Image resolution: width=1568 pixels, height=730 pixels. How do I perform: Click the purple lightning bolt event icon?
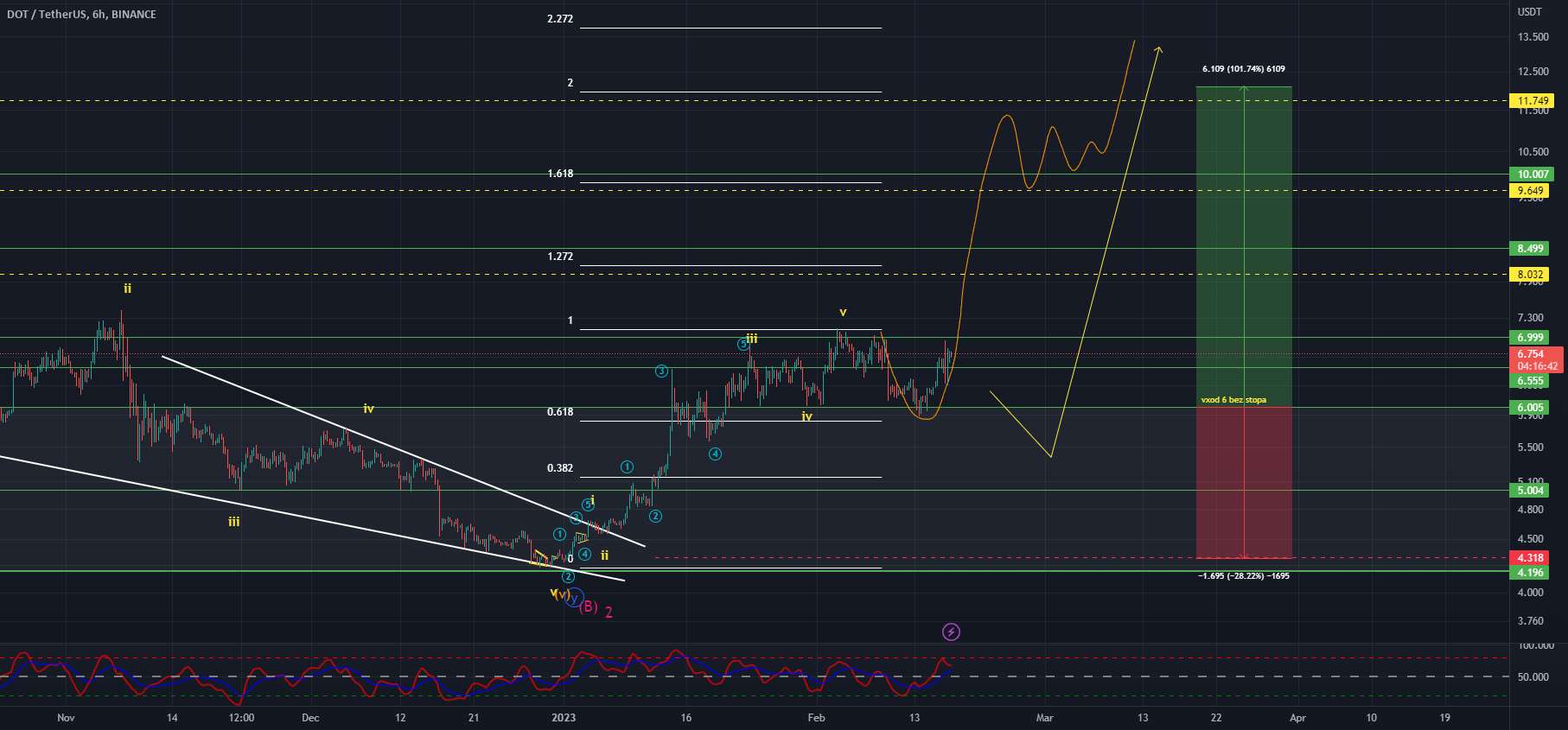click(951, 632)
